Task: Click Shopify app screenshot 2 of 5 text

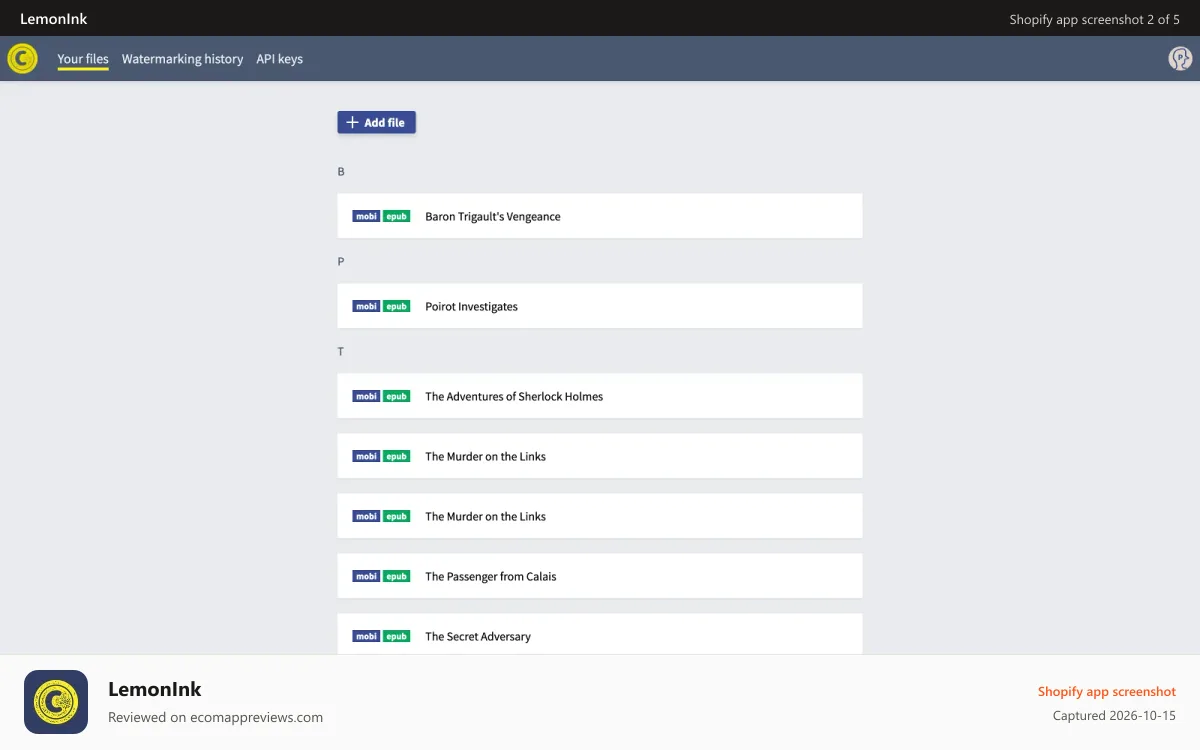Action: (1095, 19)
